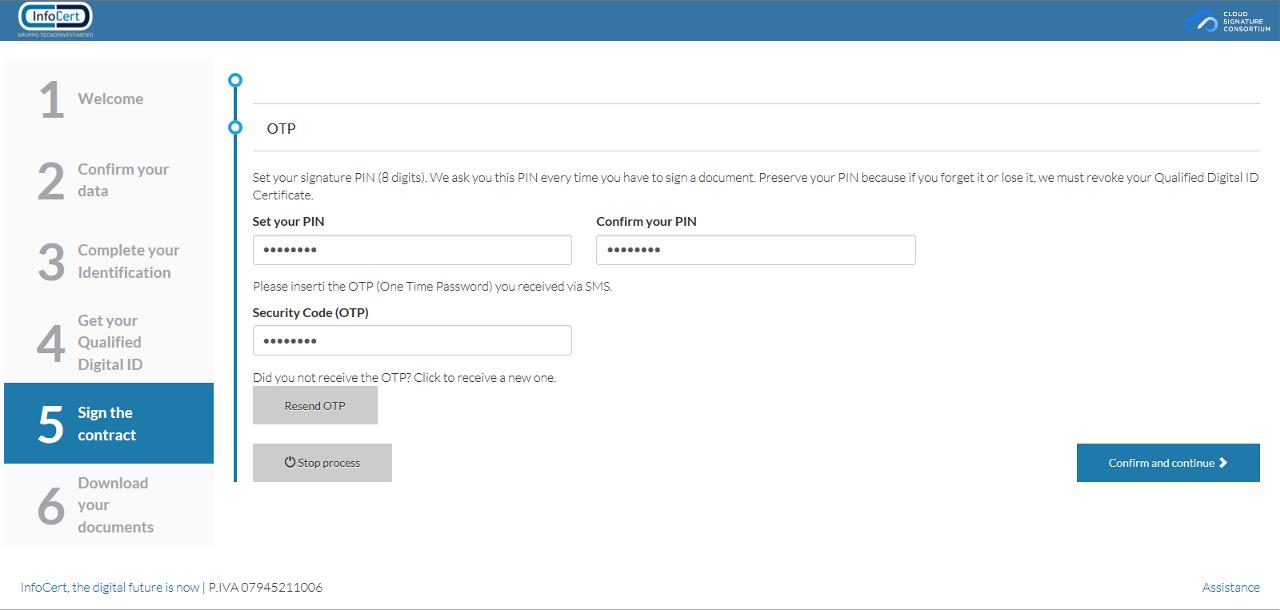Follow the InfoCert digital future footer link

pos(110,588)
